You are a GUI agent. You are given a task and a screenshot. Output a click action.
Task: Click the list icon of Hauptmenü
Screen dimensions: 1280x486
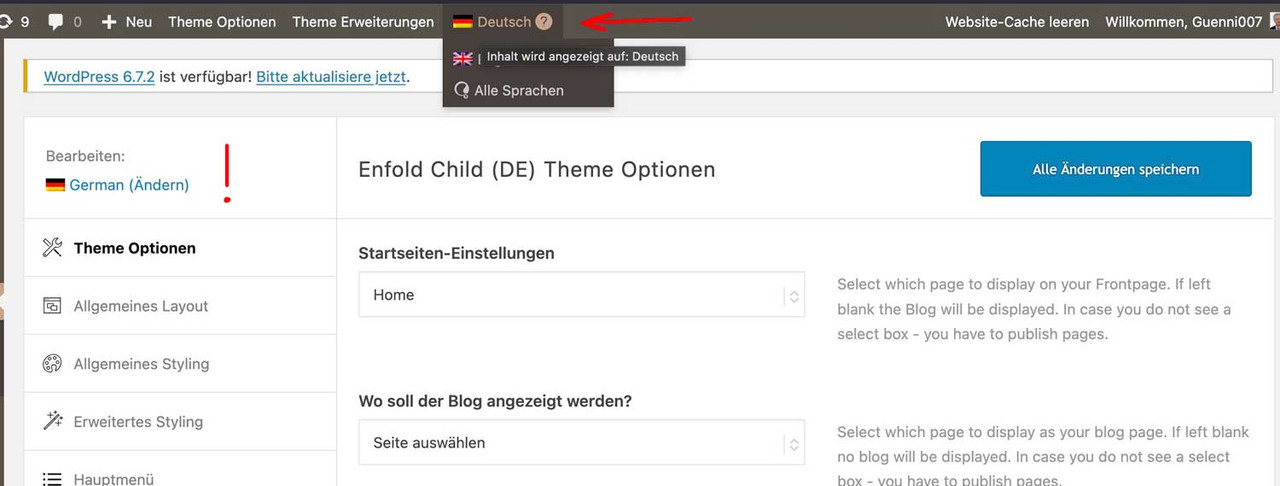pos(52,479)
